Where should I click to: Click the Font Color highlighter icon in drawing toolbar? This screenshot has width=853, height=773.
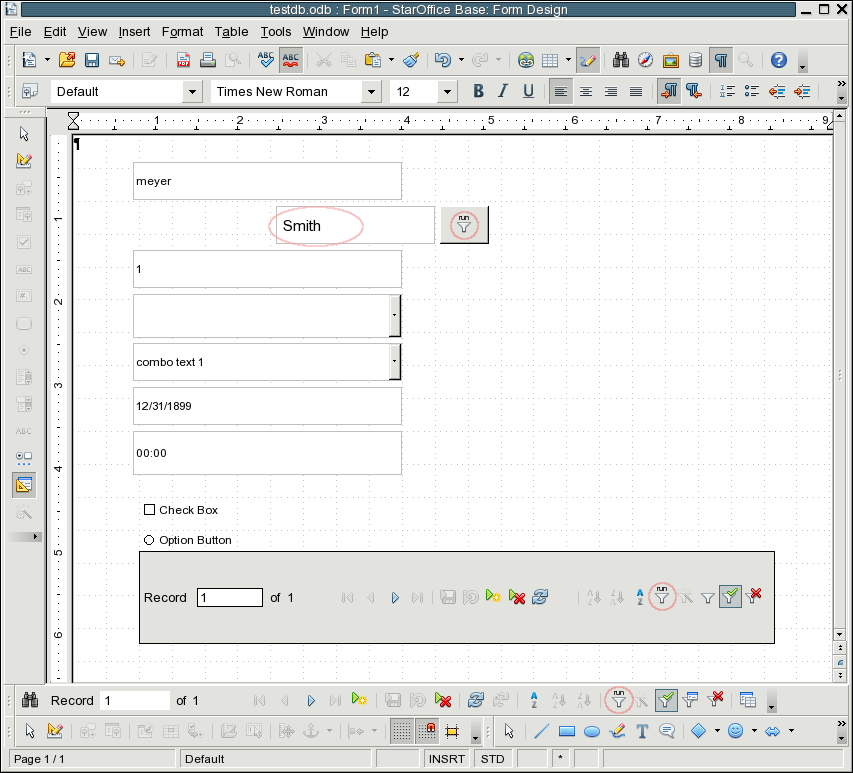tap(617, 731)
